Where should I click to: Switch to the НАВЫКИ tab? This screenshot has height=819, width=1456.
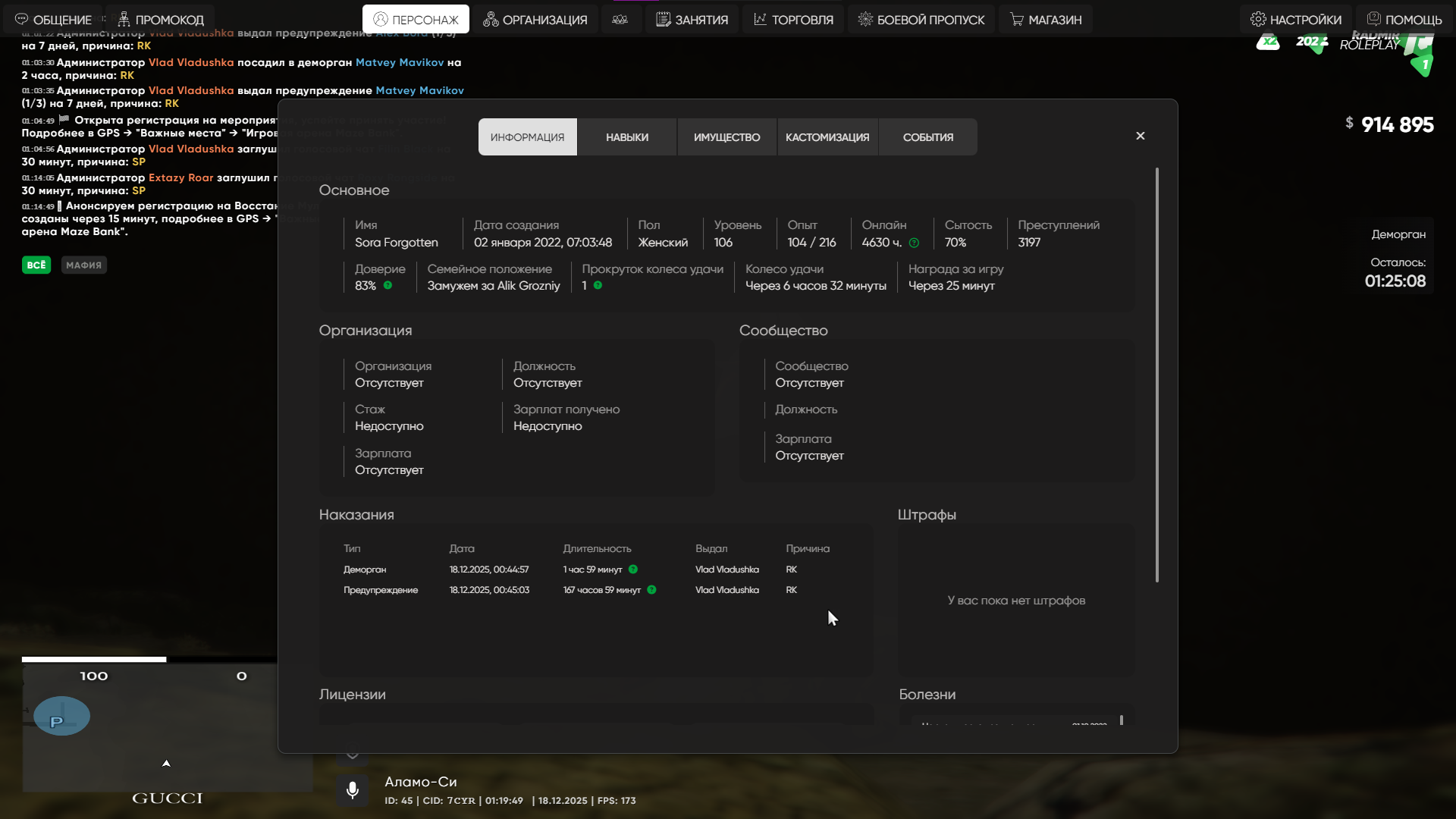pyautogui.click(x=626, y=137)
